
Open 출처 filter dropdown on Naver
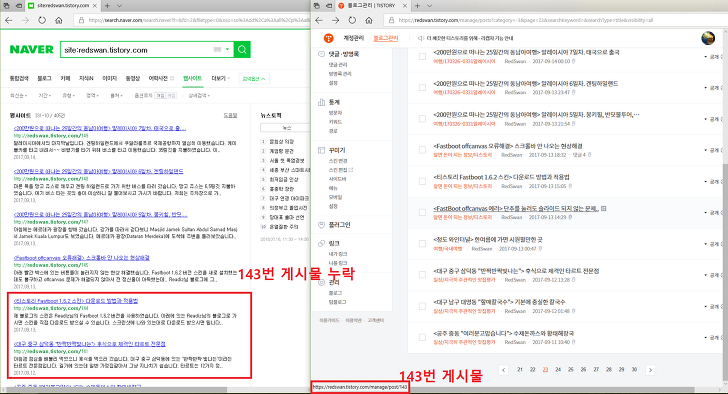117,96
